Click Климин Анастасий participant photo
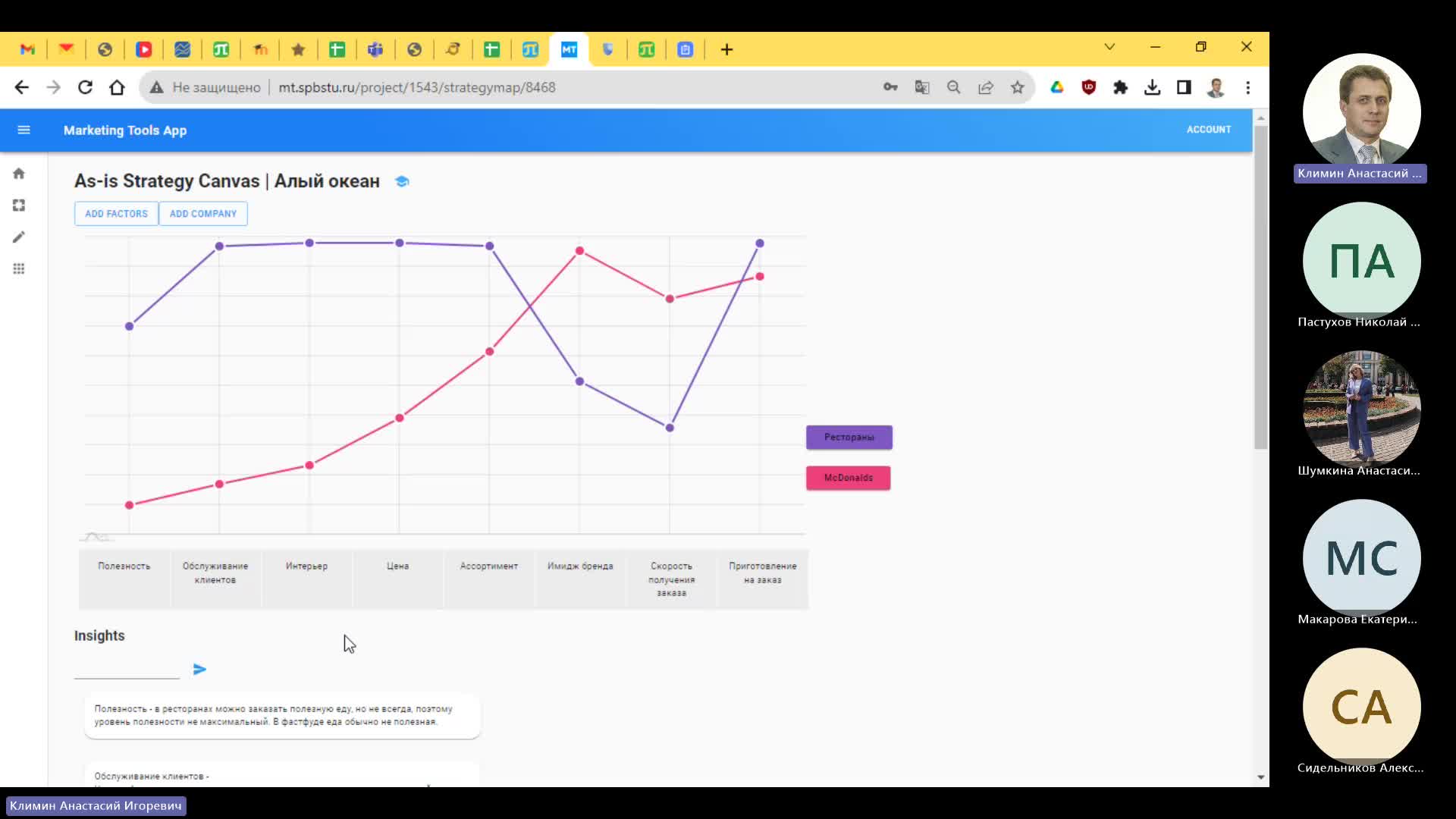Image resolution: width=1456 pixels, height=819 pixels. (x=1361, y=111)
